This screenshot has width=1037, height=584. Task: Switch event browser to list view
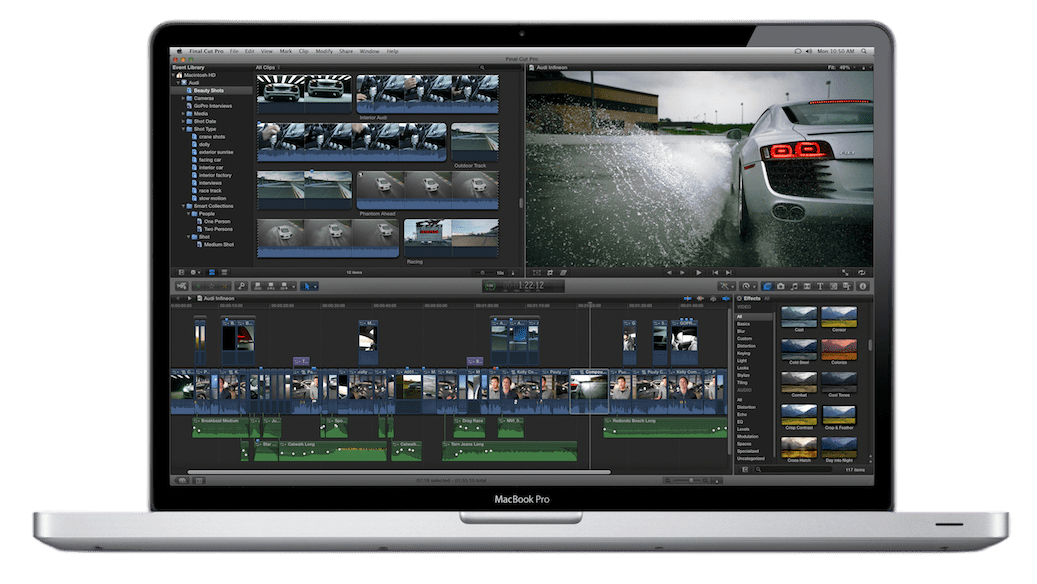[x=223, y=272]
